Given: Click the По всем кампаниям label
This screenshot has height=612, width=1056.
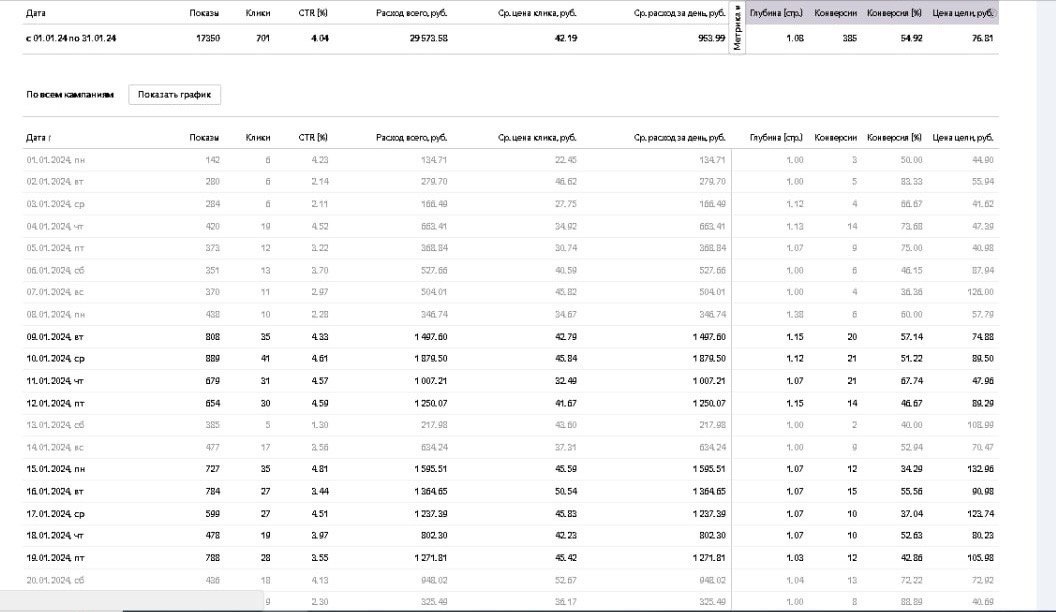Looking at the screenshot, I should (x=70, y=94).
